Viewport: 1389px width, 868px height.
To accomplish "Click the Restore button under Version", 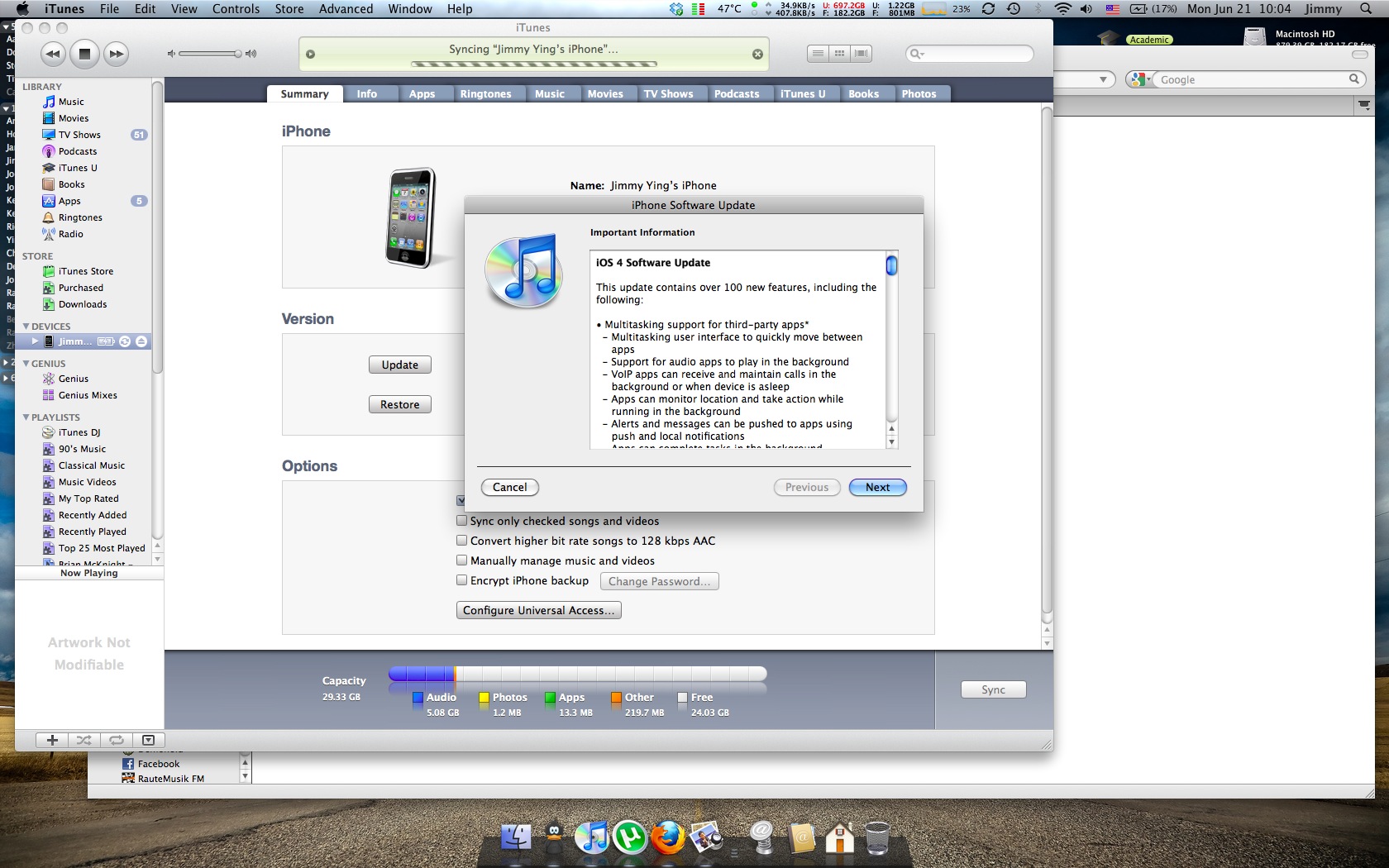I will [x=400, y=404].
